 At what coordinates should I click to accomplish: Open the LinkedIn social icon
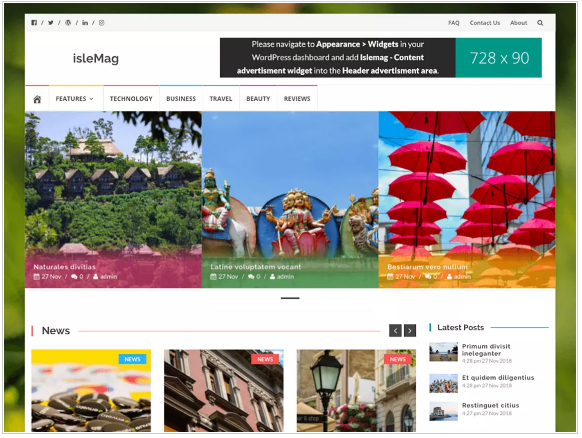[x=85, y=23]
